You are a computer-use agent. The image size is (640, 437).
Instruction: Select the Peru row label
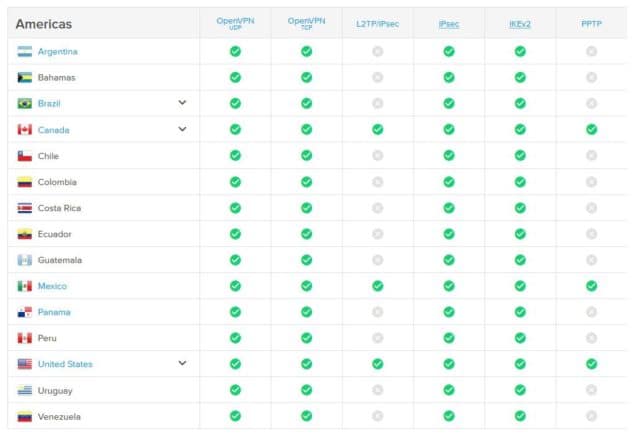point(47,338)
